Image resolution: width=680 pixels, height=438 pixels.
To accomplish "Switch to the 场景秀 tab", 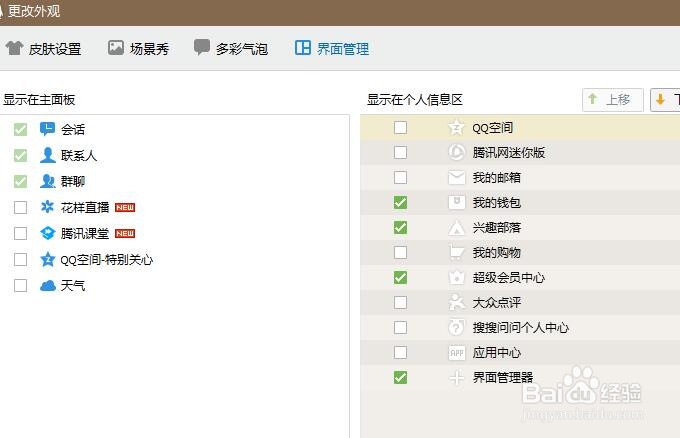I will (x=138, y=49).
